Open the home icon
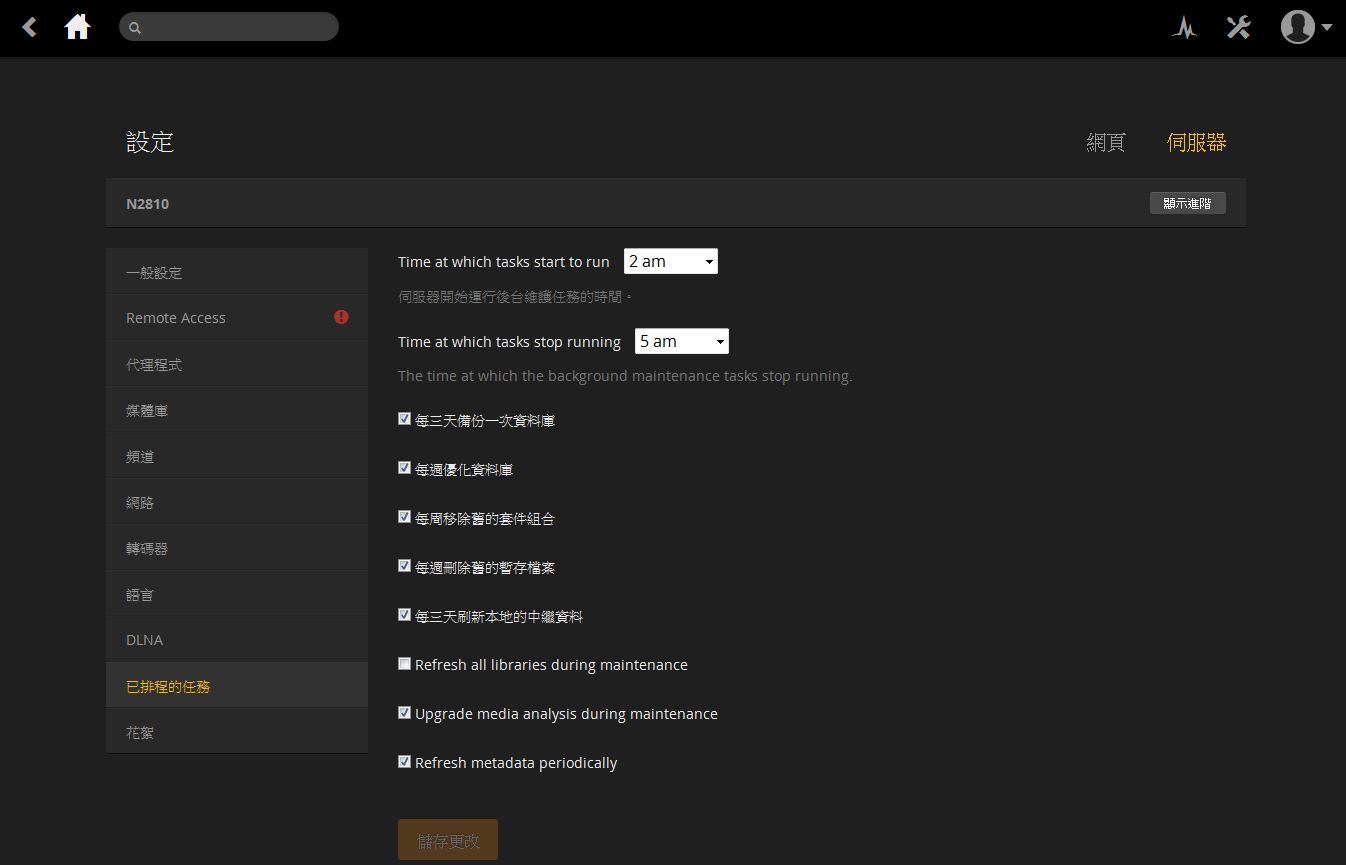 (x=78, y=27)
